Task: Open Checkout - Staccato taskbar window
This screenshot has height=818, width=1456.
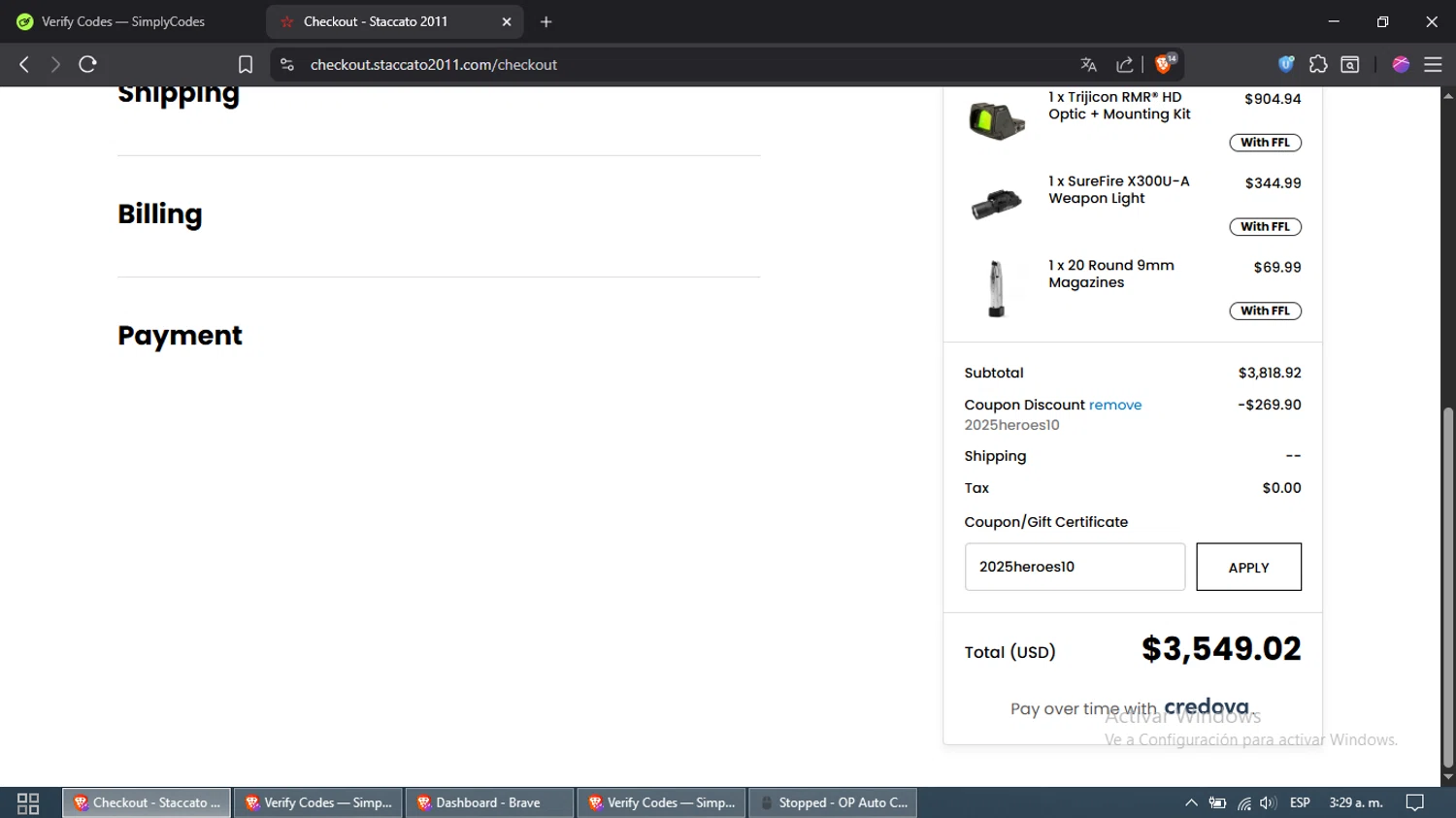Action: click(147, 803)
